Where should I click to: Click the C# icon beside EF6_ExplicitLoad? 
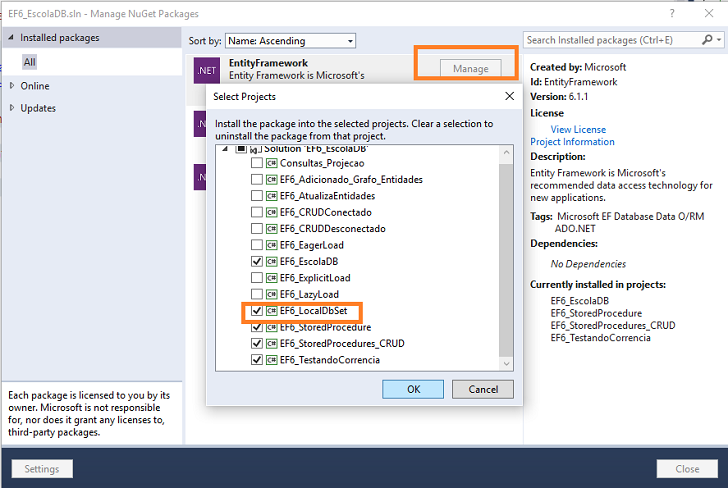tap(272, 278)
